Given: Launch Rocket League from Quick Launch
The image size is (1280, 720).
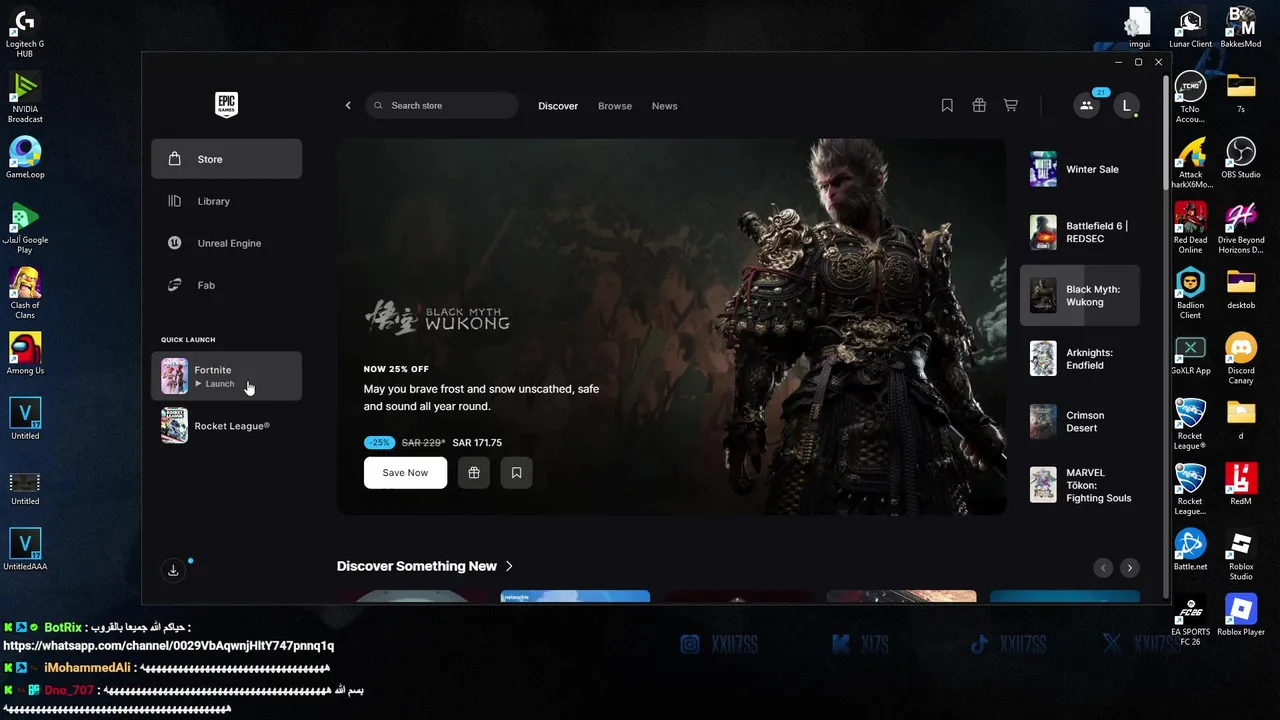Looking at the screenshot, I should tap(226, 426).
